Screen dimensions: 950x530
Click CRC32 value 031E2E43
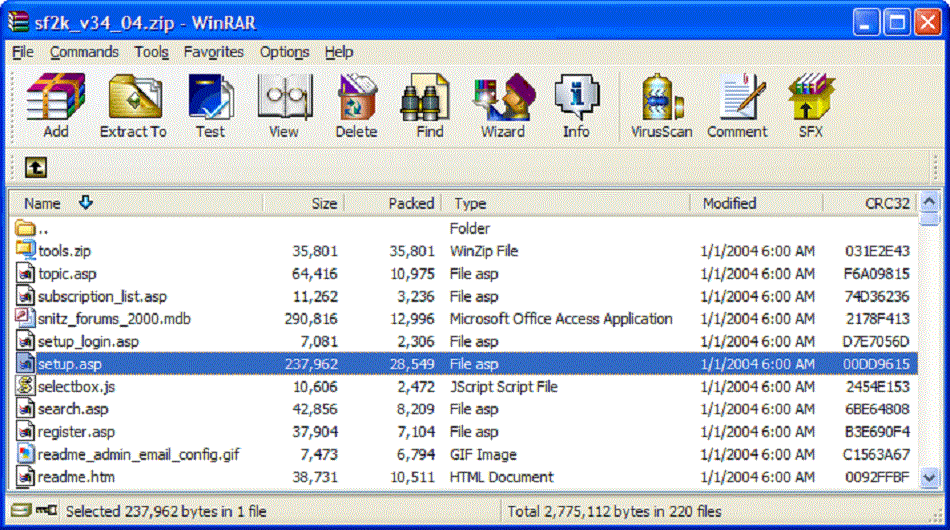(877, 251)
